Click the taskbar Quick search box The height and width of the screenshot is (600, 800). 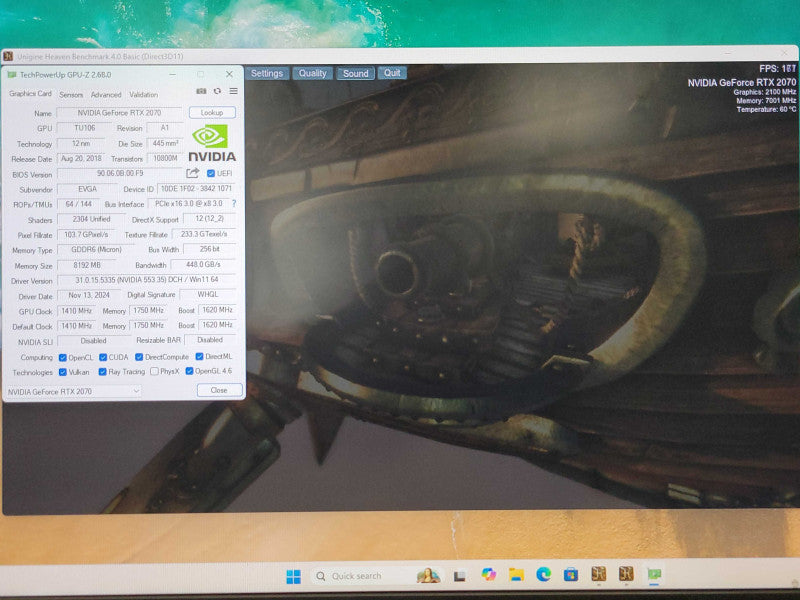(x=377, y=576)
